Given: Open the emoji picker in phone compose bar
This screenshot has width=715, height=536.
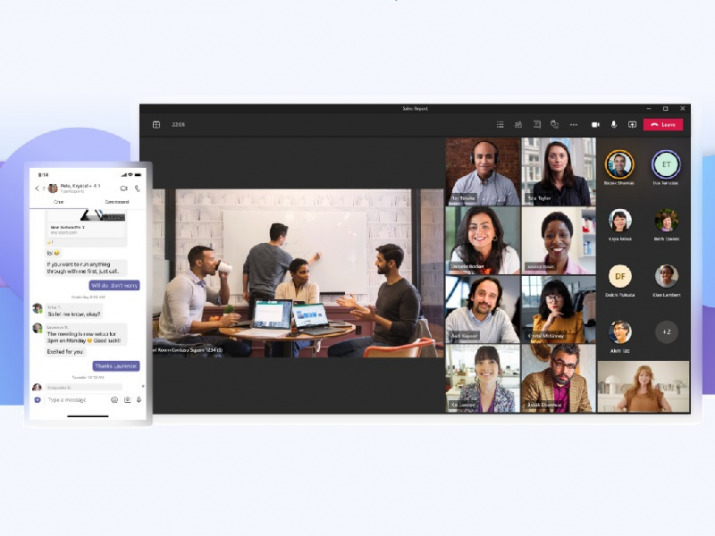Looking at the screenshot, I should 114,400.
